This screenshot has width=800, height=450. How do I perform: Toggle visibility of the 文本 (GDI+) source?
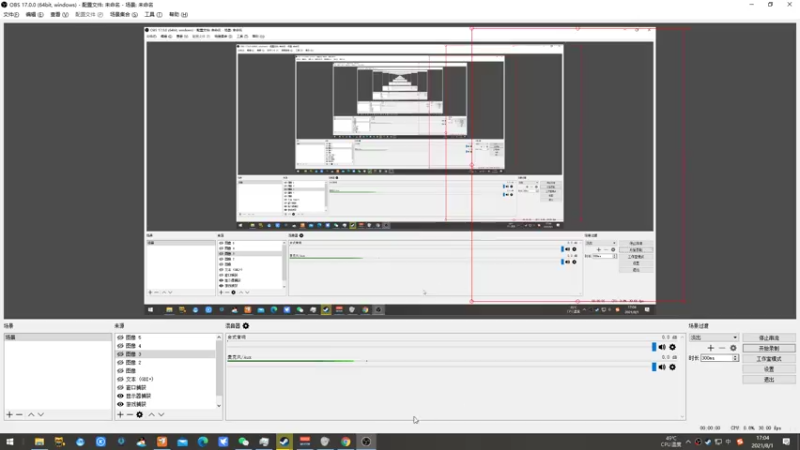click(x=120, y=379)
